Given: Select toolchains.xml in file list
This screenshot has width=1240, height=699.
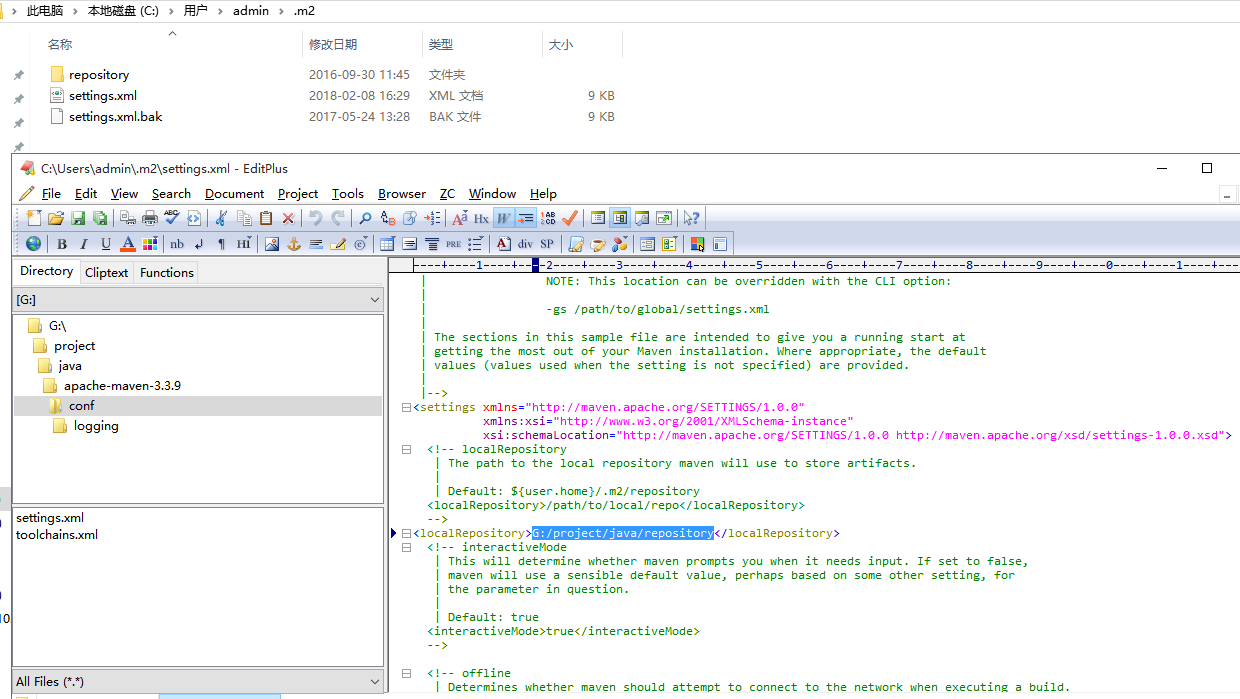Looking at the screenshot, I should pos(57,534).
